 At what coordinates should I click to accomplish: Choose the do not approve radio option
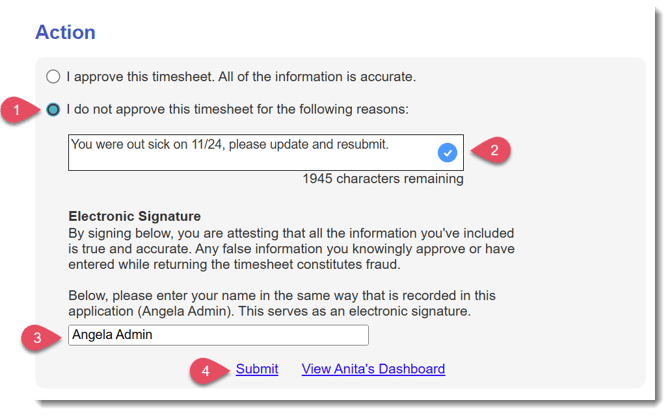pos(53,109)
